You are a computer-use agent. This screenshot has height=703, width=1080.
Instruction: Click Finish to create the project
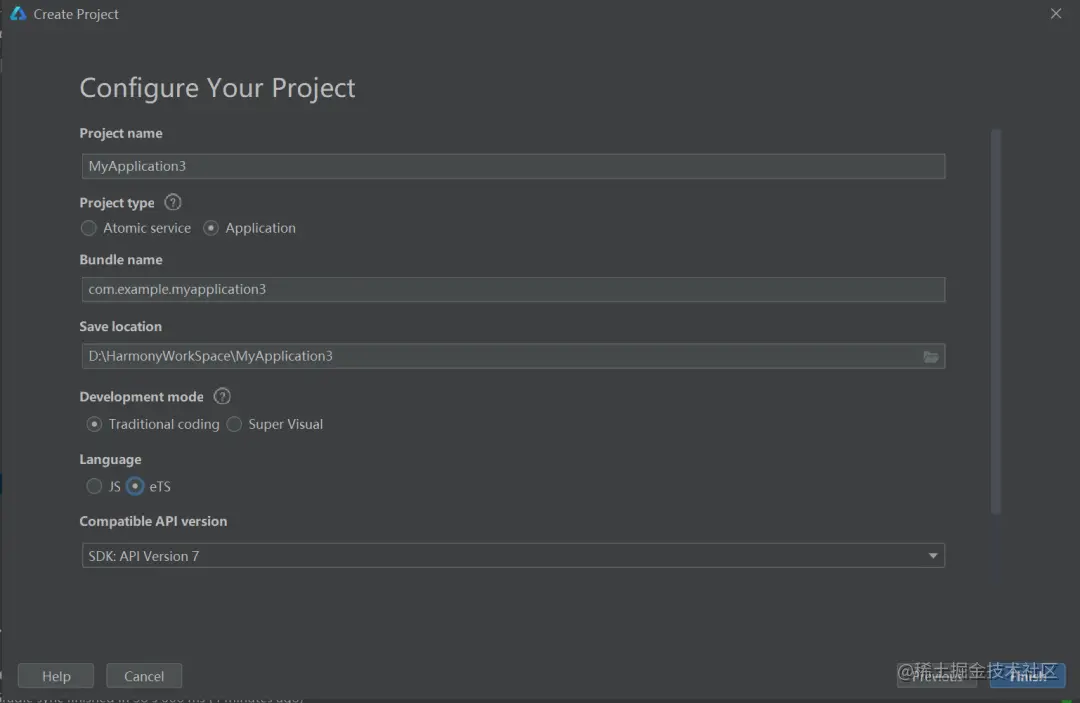coord(1028,676)
